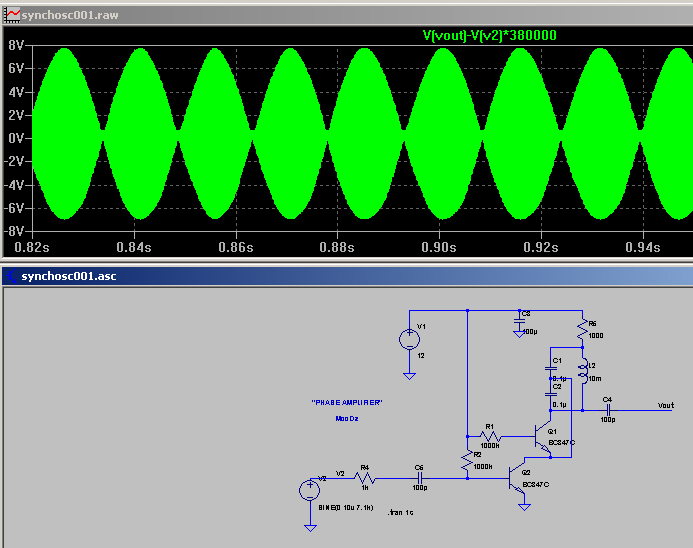Click the Q1 transistor symbol
693x548 pixels.
(x=539, y=437)
